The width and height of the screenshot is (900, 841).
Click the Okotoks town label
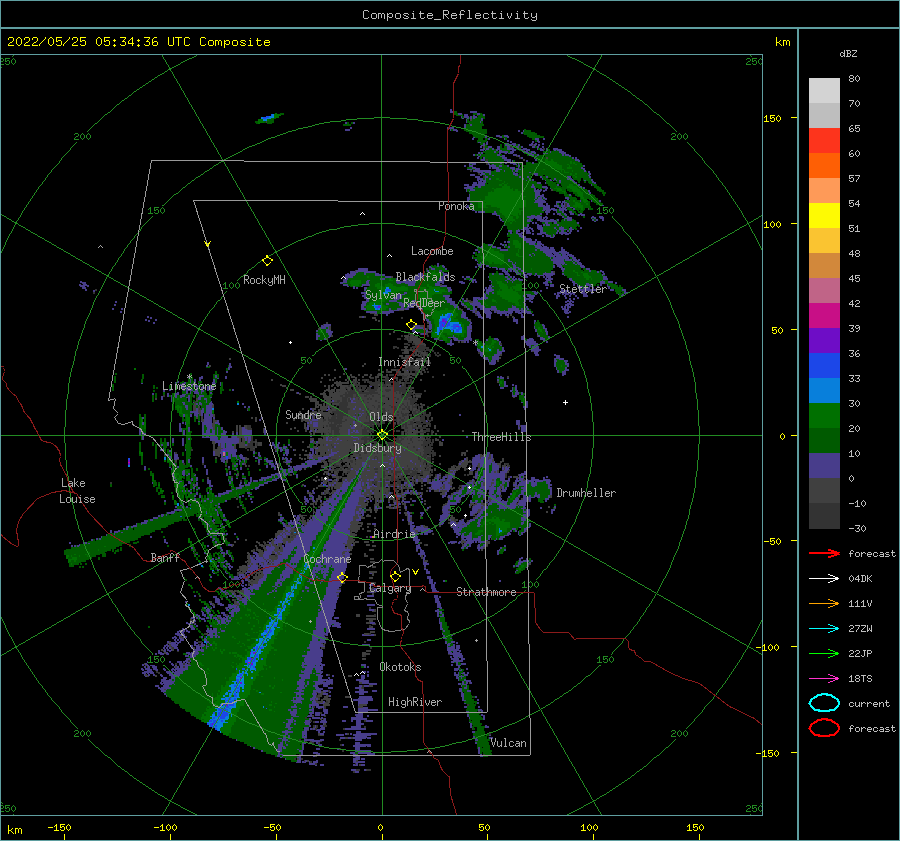click(401, 667)
